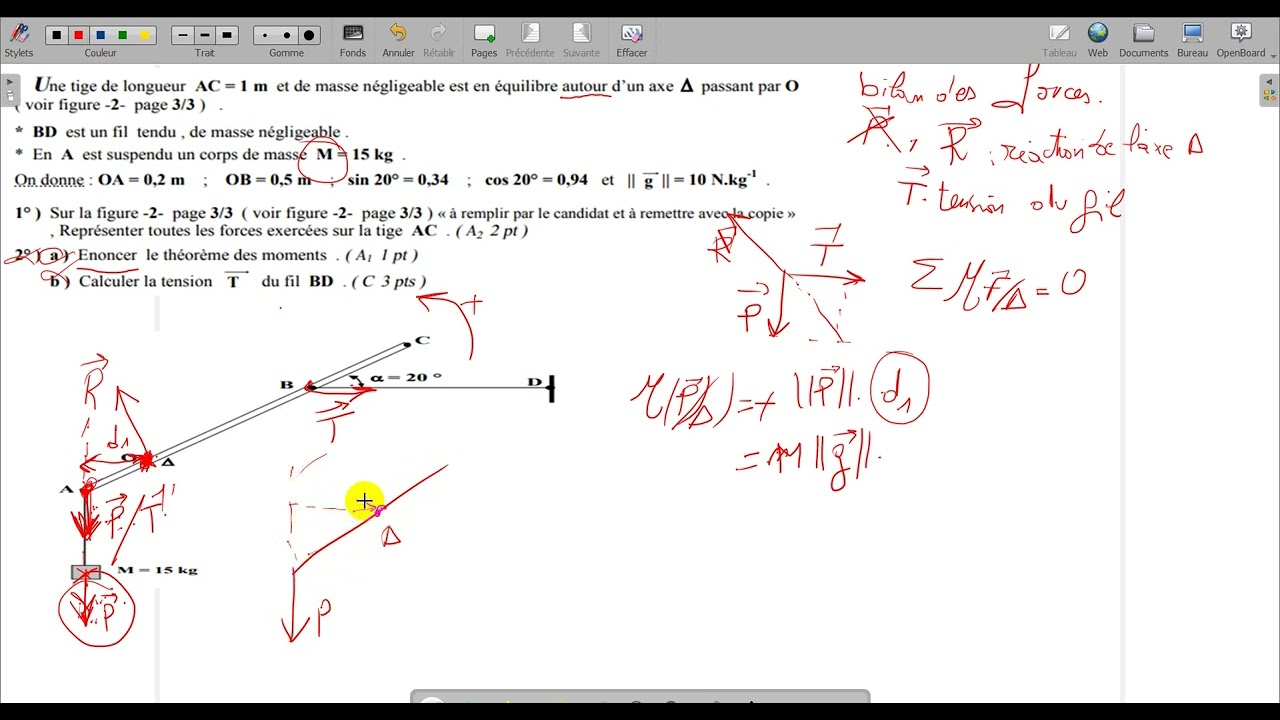Open the Fonds background options
1280x720 pixels.
click(353, 40)
